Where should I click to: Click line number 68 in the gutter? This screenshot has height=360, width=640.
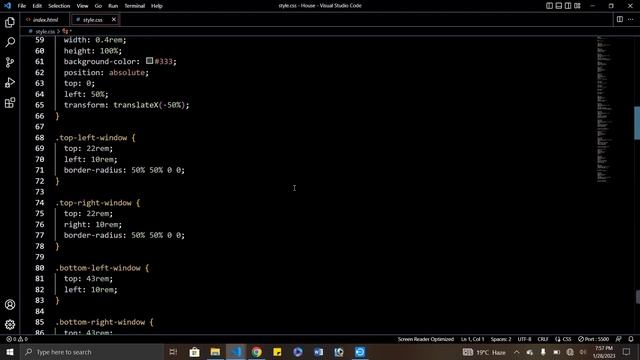40,138
